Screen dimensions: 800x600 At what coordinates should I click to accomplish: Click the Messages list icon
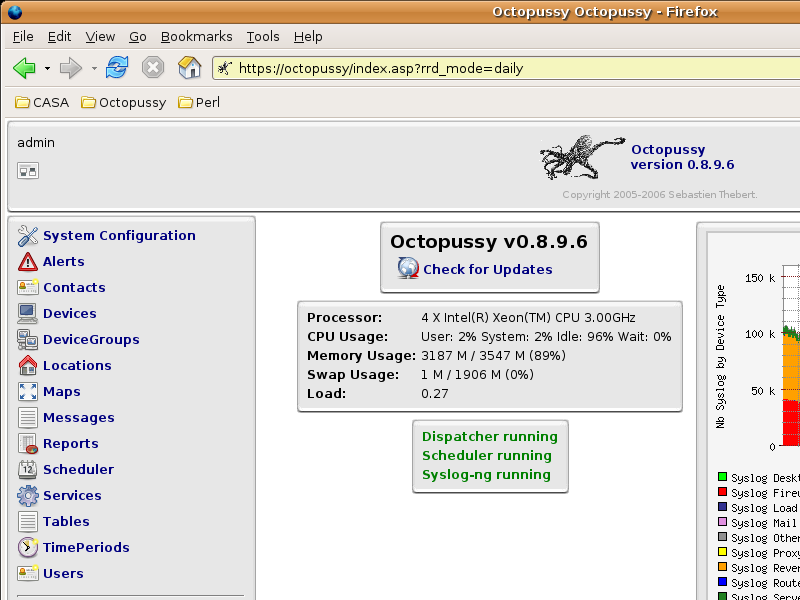point(28,417)
